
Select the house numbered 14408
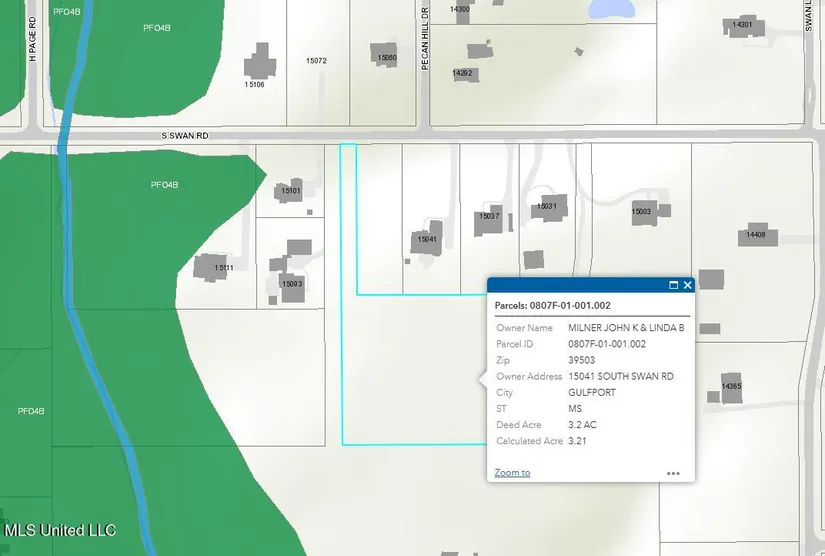[756, 235]
